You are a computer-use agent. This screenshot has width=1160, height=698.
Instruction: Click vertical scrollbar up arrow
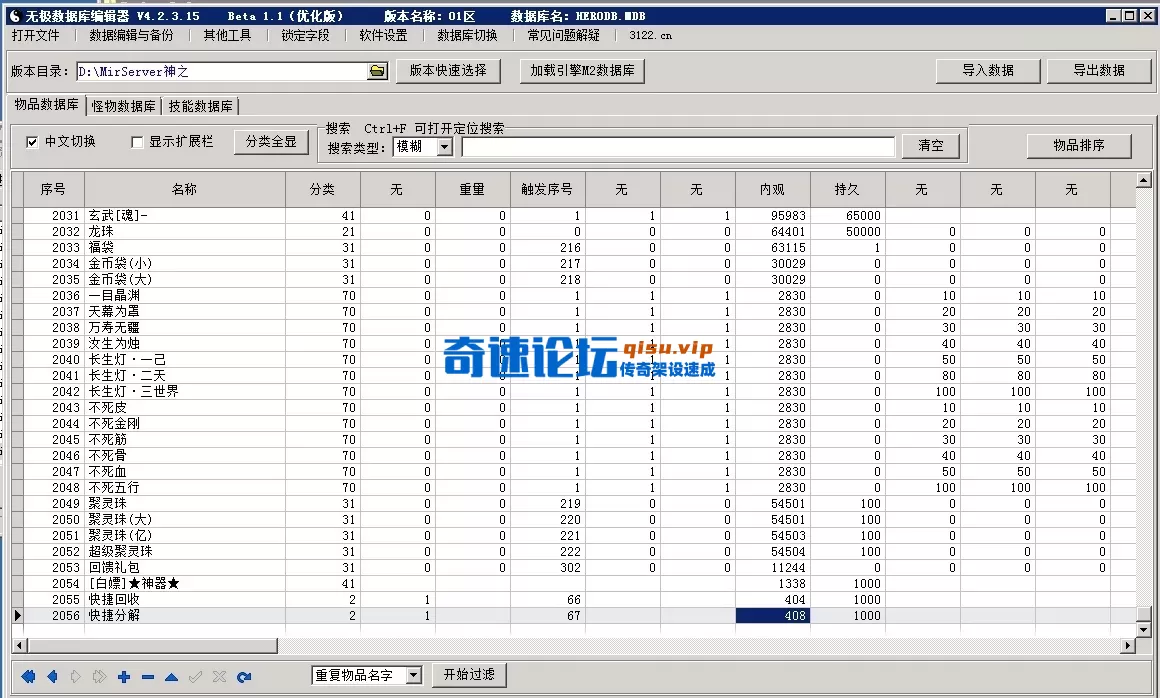pyautogui.click(x=1144, y=180)
